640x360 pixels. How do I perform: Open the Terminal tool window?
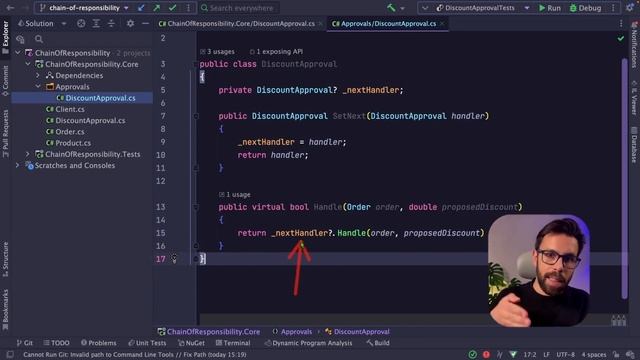(233, 343)
